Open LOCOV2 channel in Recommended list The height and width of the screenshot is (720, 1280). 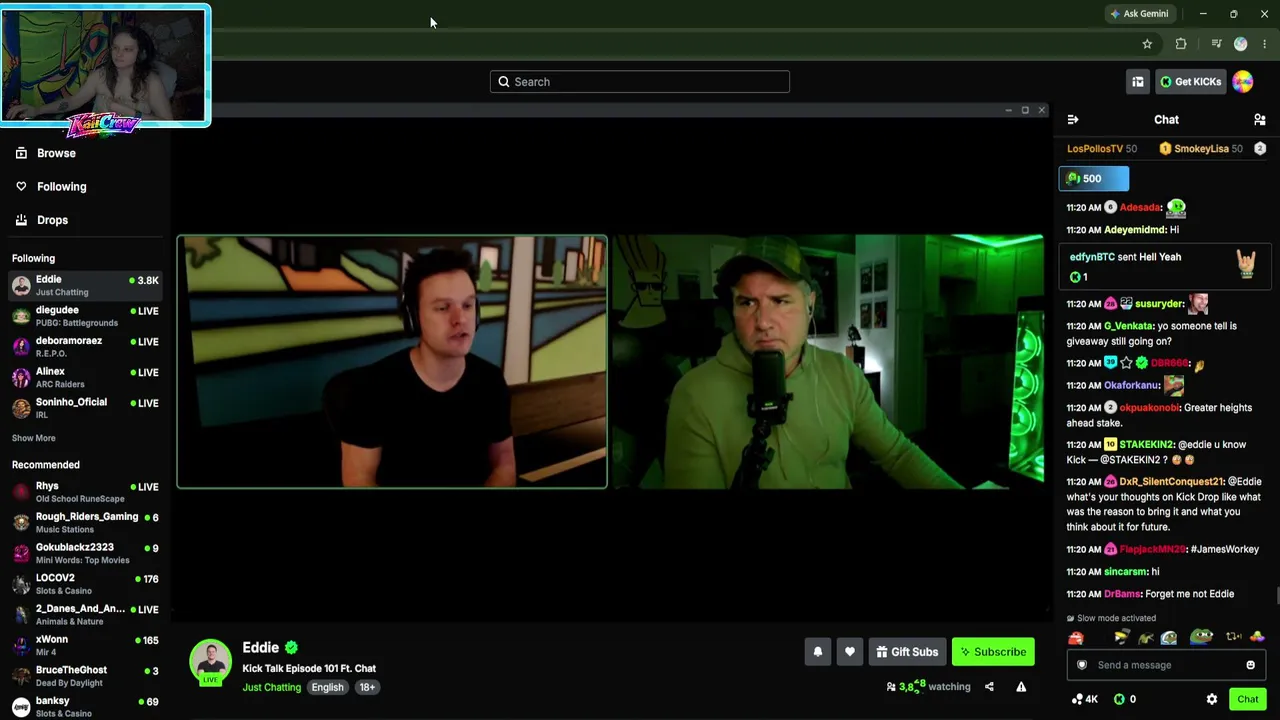85,584
